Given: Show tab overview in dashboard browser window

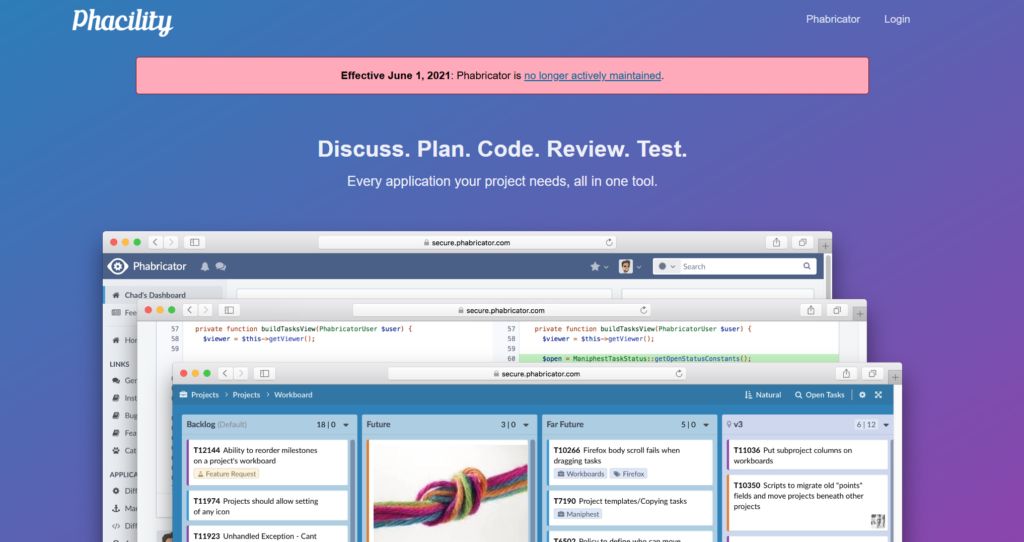Looking at the screenshot, I should coord(803,242).
